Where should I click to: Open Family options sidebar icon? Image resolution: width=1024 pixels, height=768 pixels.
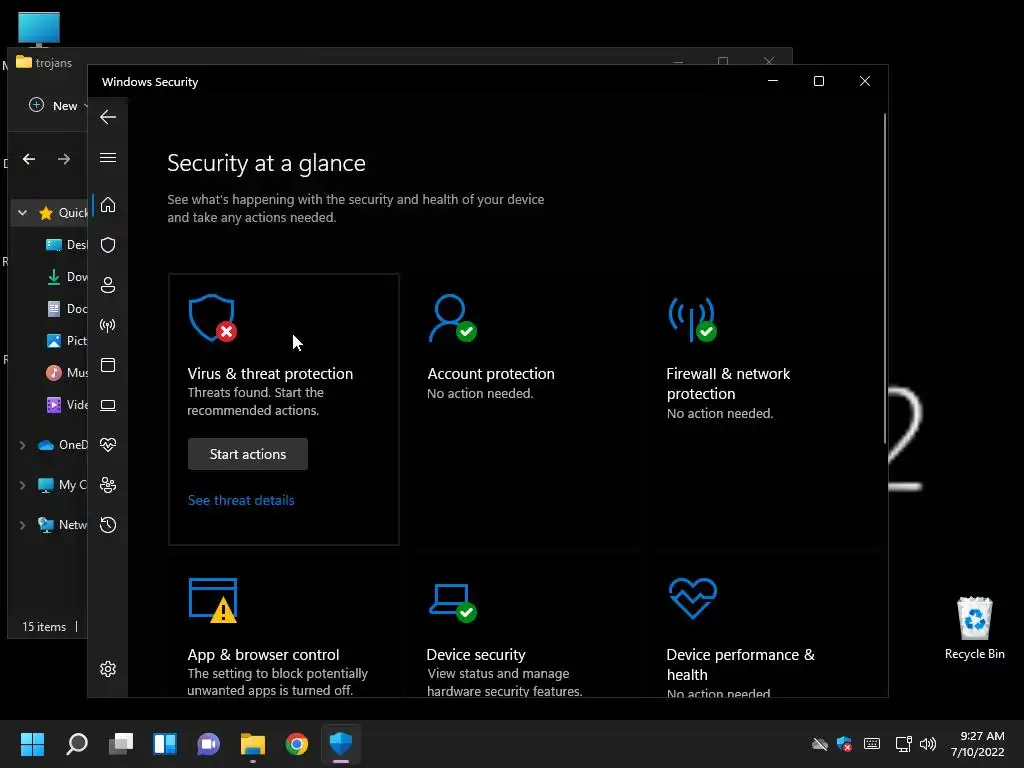pyautogui.click(x=108, y=485)
